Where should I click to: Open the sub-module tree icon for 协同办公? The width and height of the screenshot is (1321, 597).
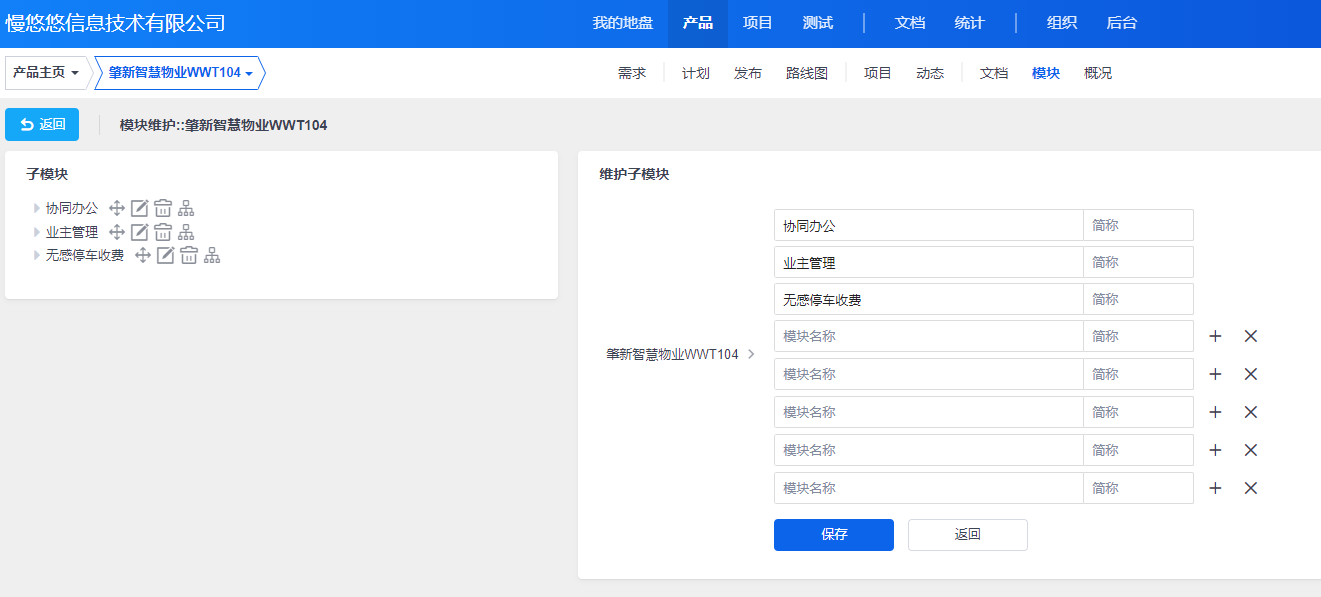[186, 208]
